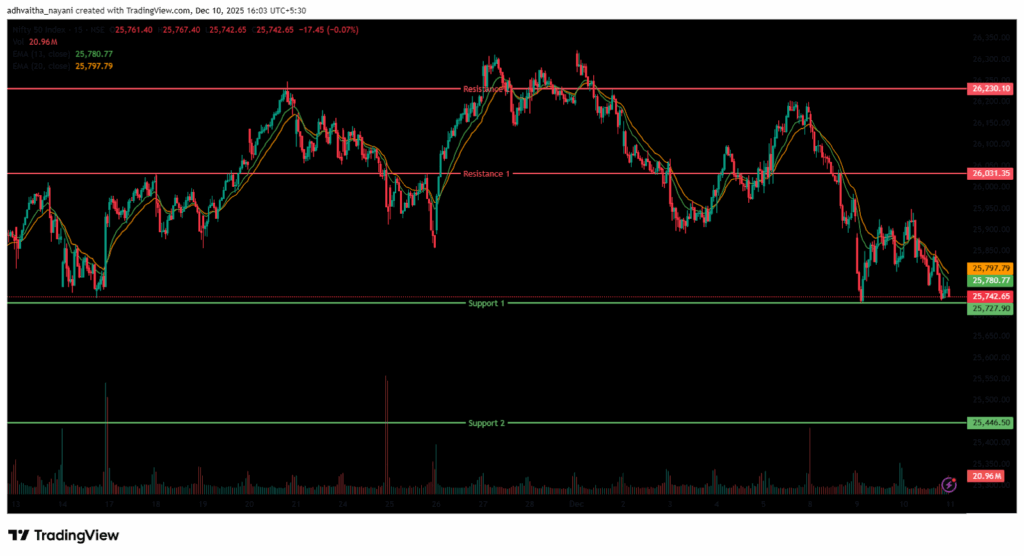The image size is (1024, 556).
Task: Click the TradingView logo at bottom left
Action: coord(64,535)
